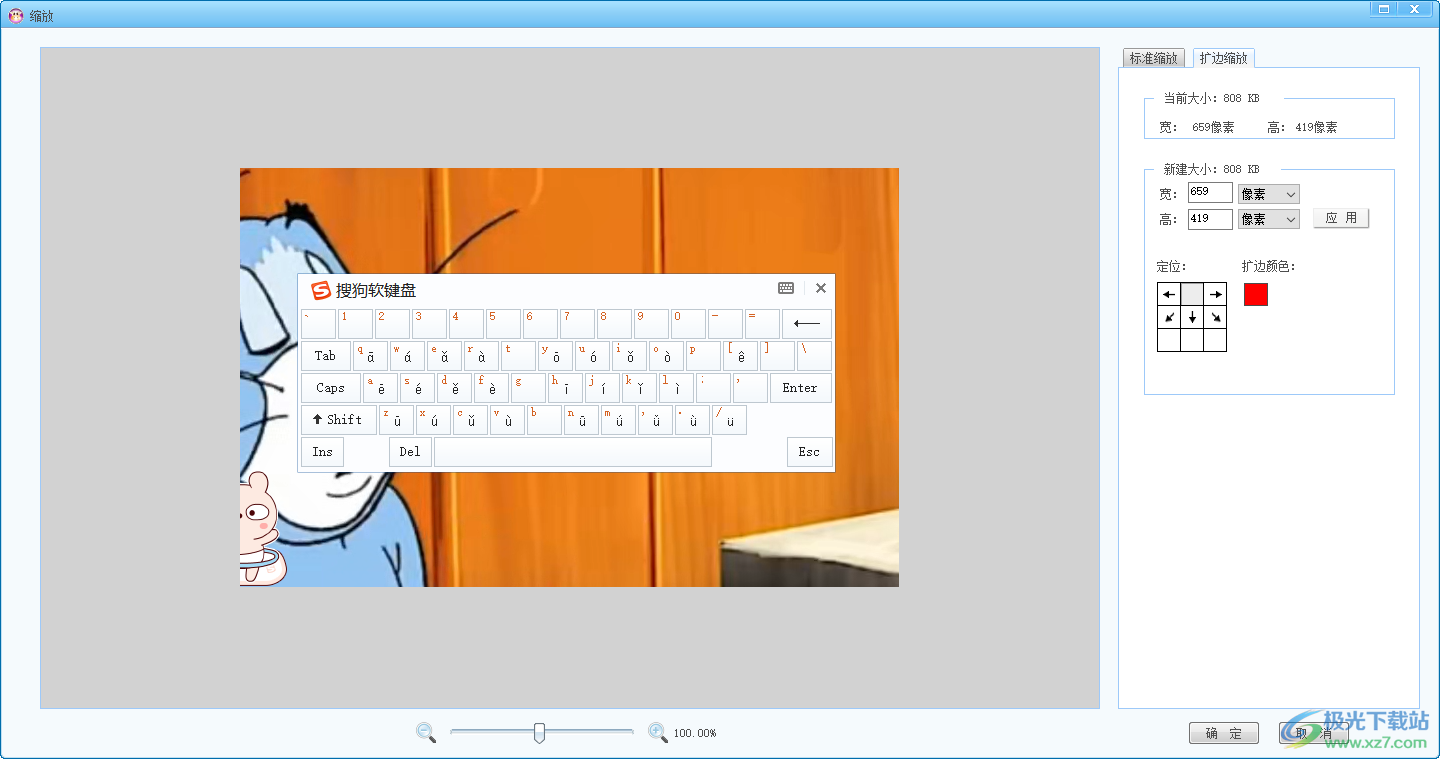Viewport: 1440px width, 759px height.
Task: Click the zoom out magnifier icon
Action: pyautogui.click(x=426, y=733)
